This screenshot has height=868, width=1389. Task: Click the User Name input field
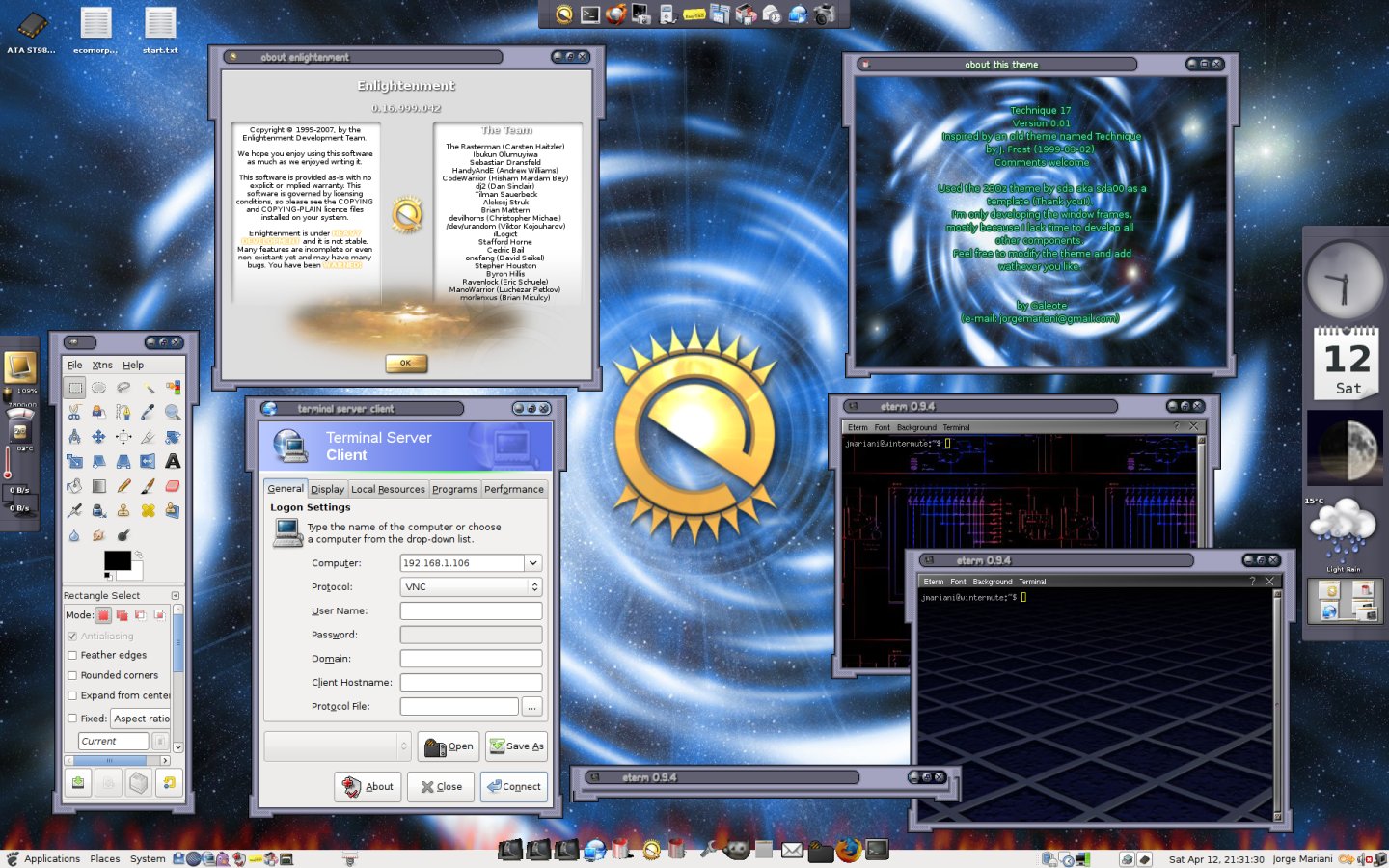pyautogui.click(x=471, y=610)
